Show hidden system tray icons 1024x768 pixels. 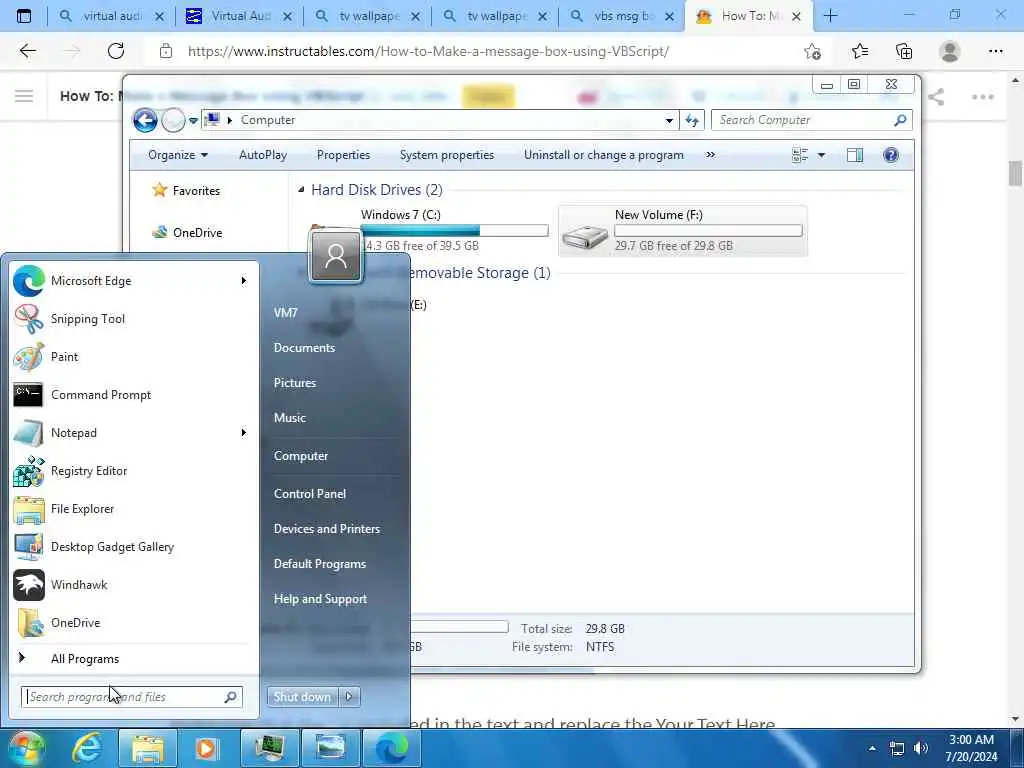click(872, 748)
